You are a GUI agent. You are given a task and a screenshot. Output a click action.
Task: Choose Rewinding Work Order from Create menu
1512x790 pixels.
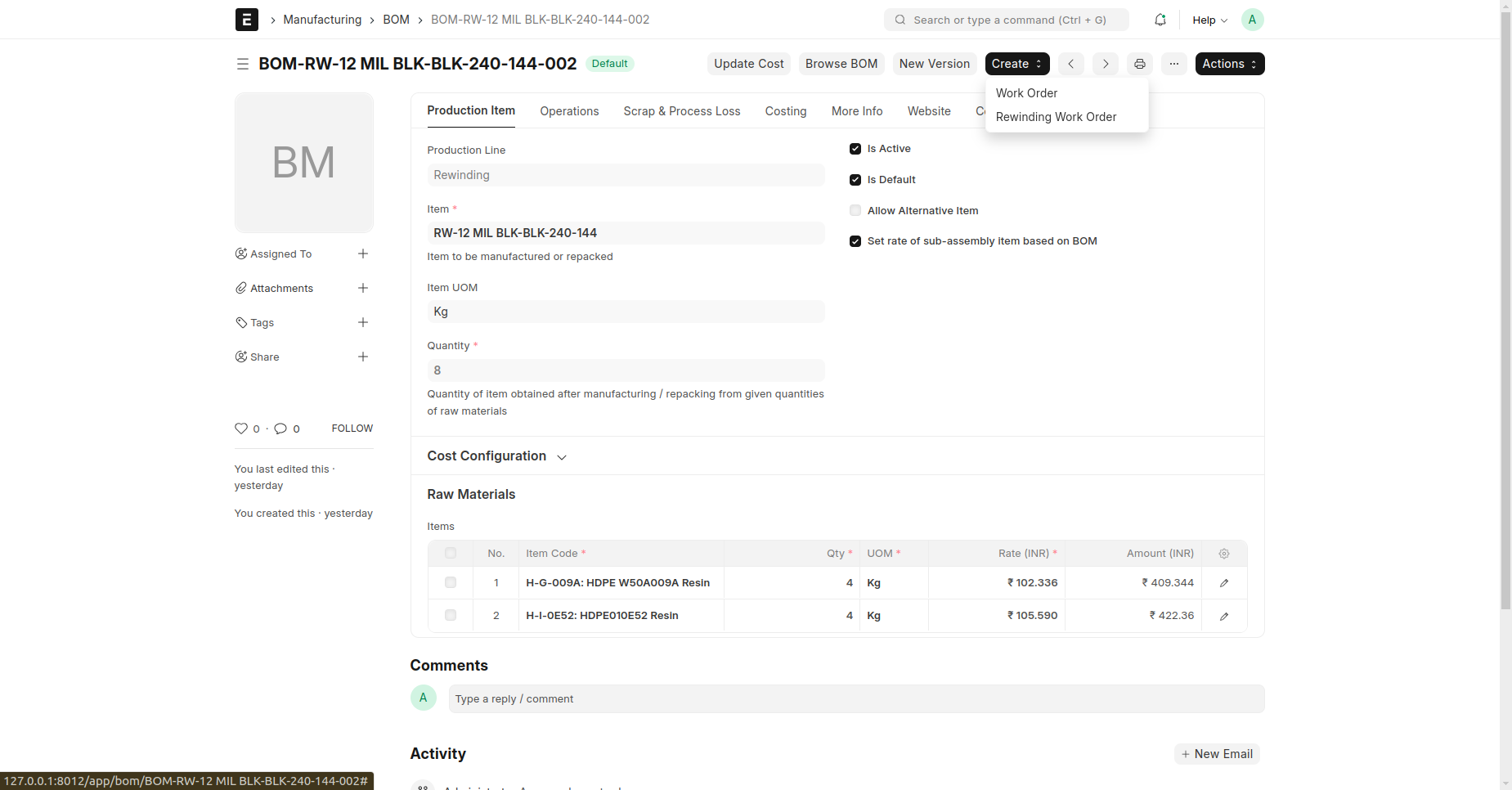pos(1056,117)
